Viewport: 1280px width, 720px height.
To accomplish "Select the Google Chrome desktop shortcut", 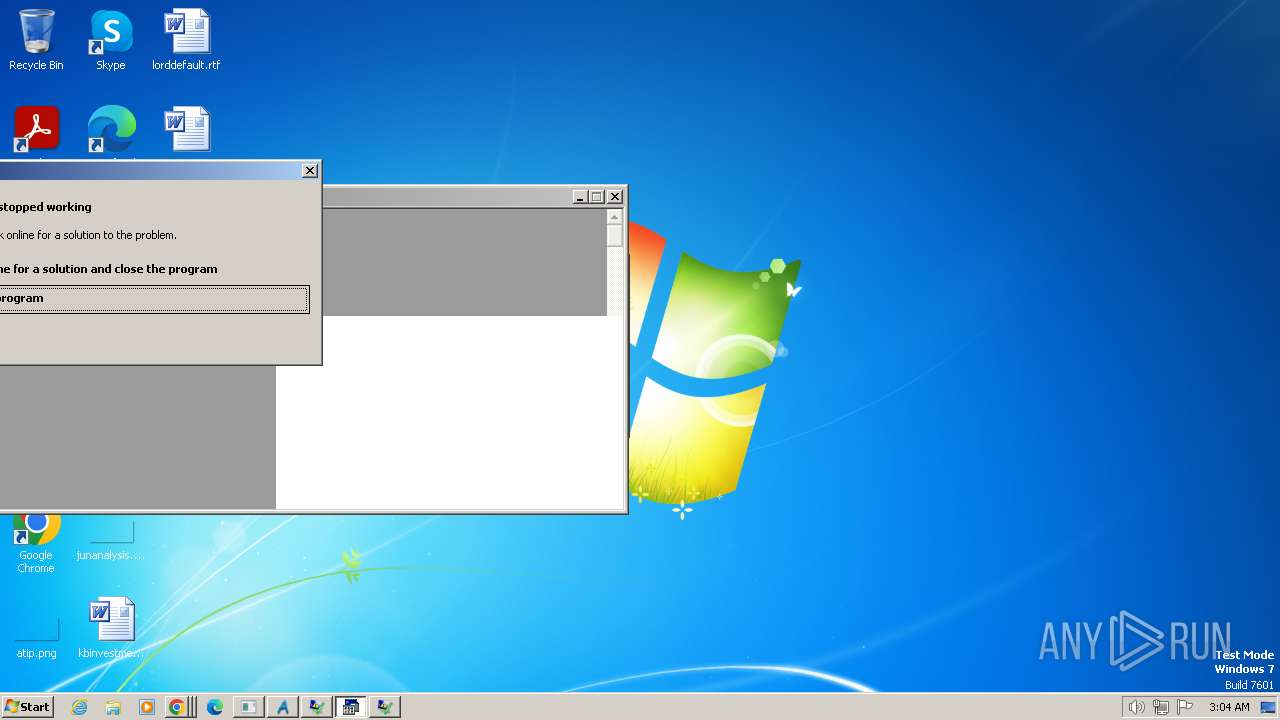I will pos(36,544).
